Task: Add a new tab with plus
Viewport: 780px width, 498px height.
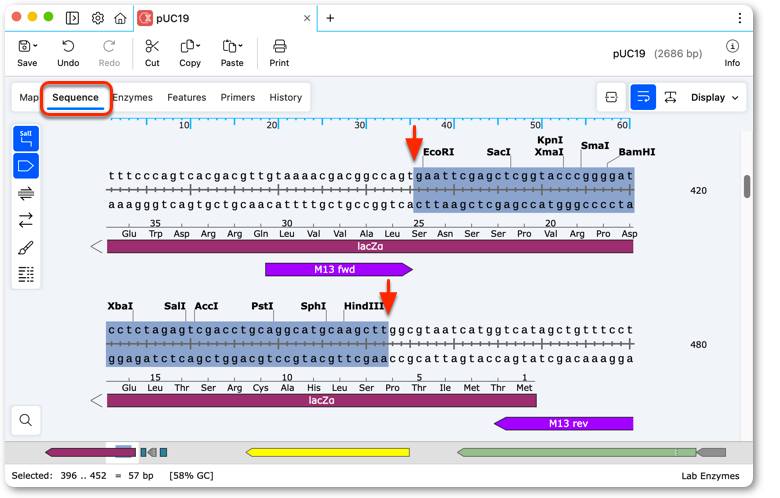Action: [x=330, y=18]
